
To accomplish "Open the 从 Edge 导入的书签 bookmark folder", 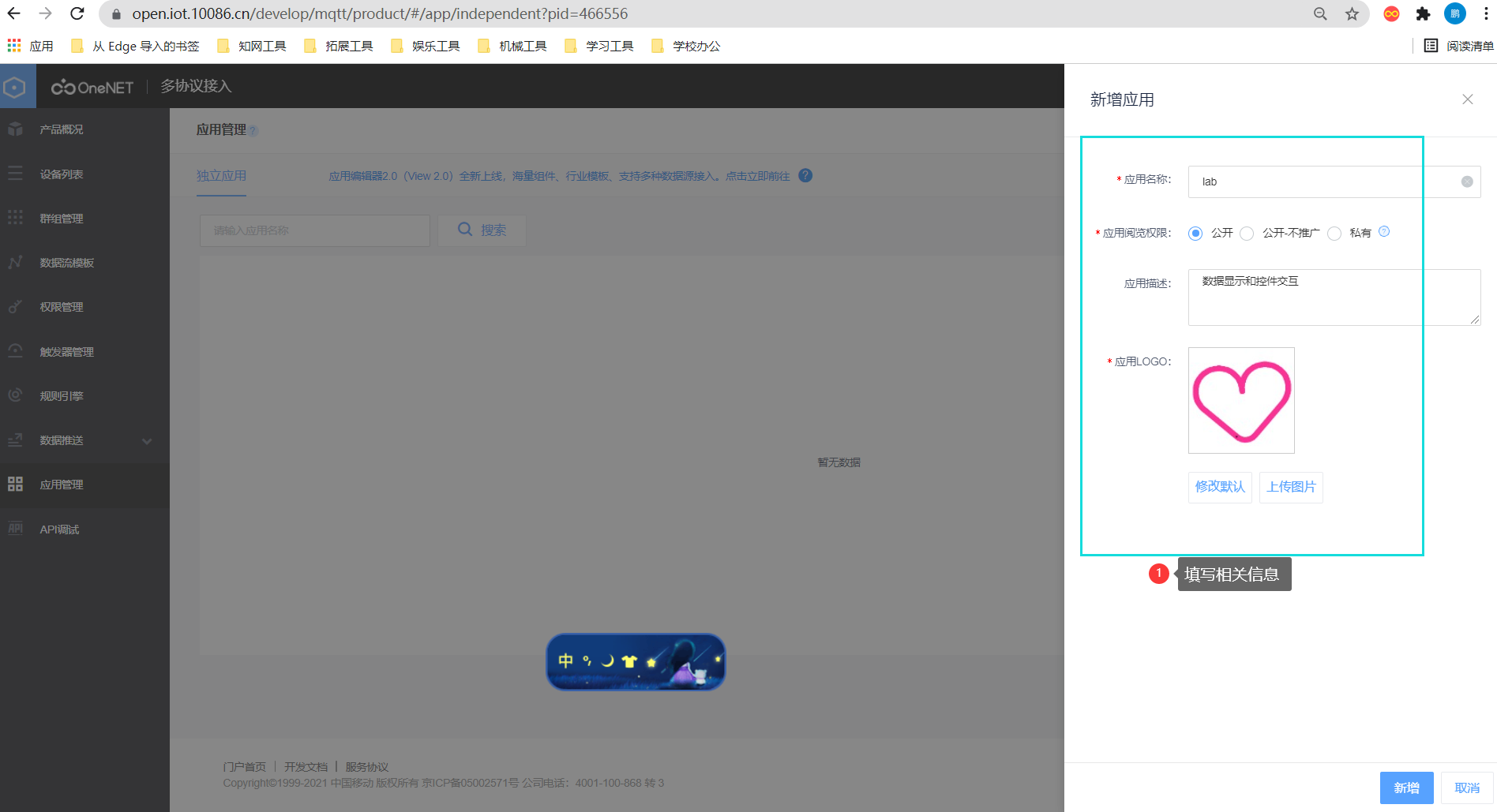I will click(135, 46).
